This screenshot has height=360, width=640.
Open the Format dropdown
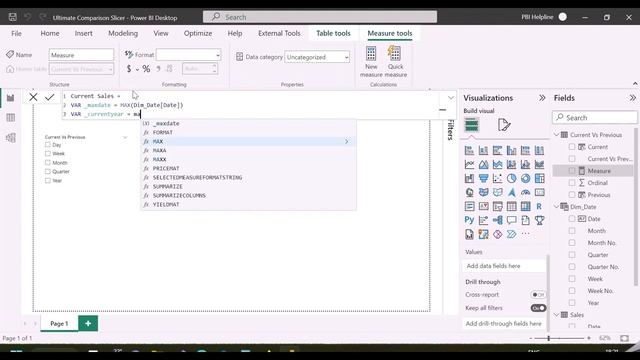click(188, 55)
